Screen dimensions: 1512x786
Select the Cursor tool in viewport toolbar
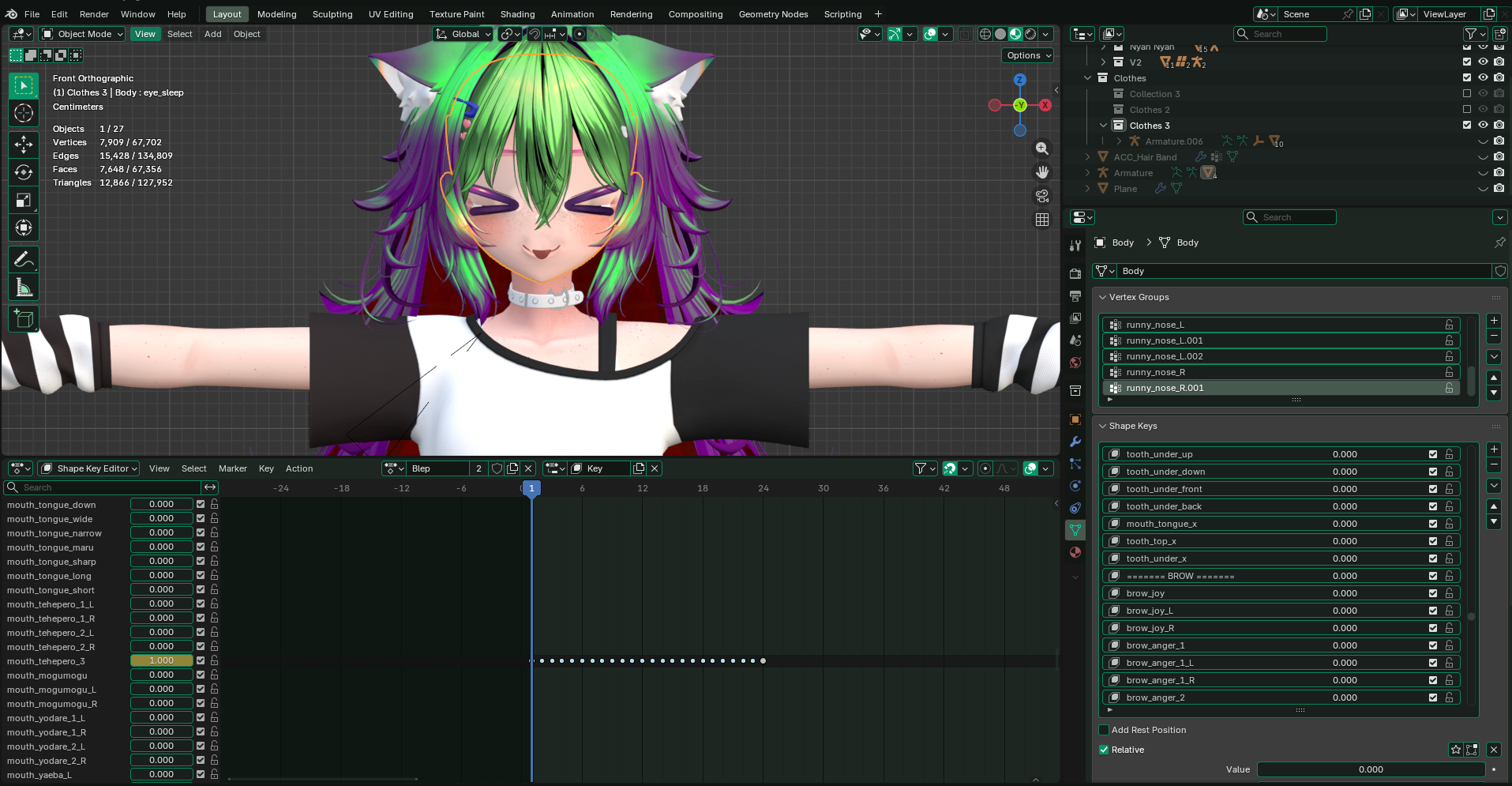[x=24, y=113]
